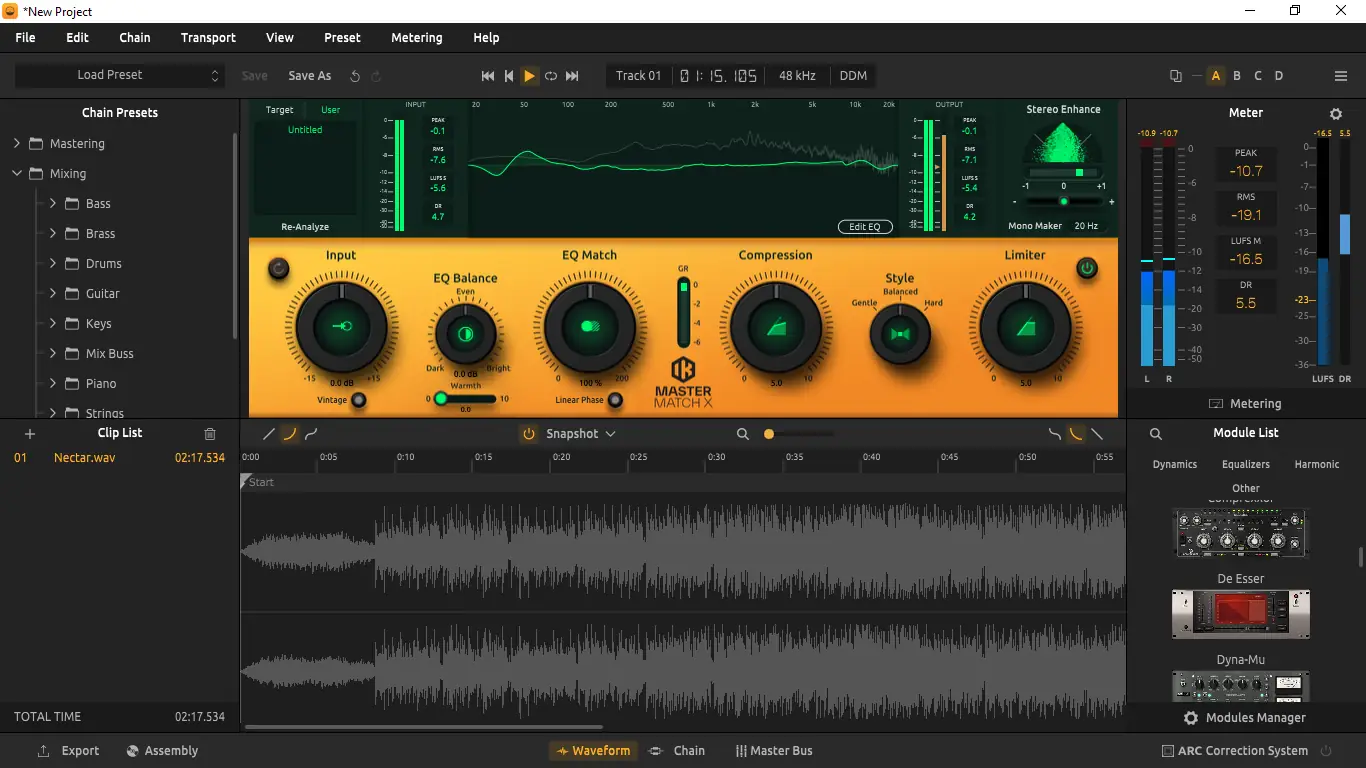
Task: Click the Edit EQ button
Action: point(865,227)
